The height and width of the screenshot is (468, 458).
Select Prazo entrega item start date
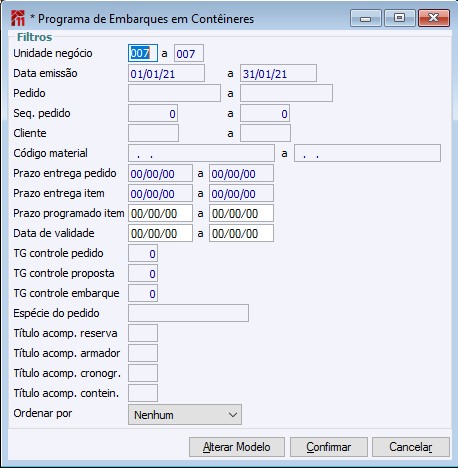tap(160, 193)
